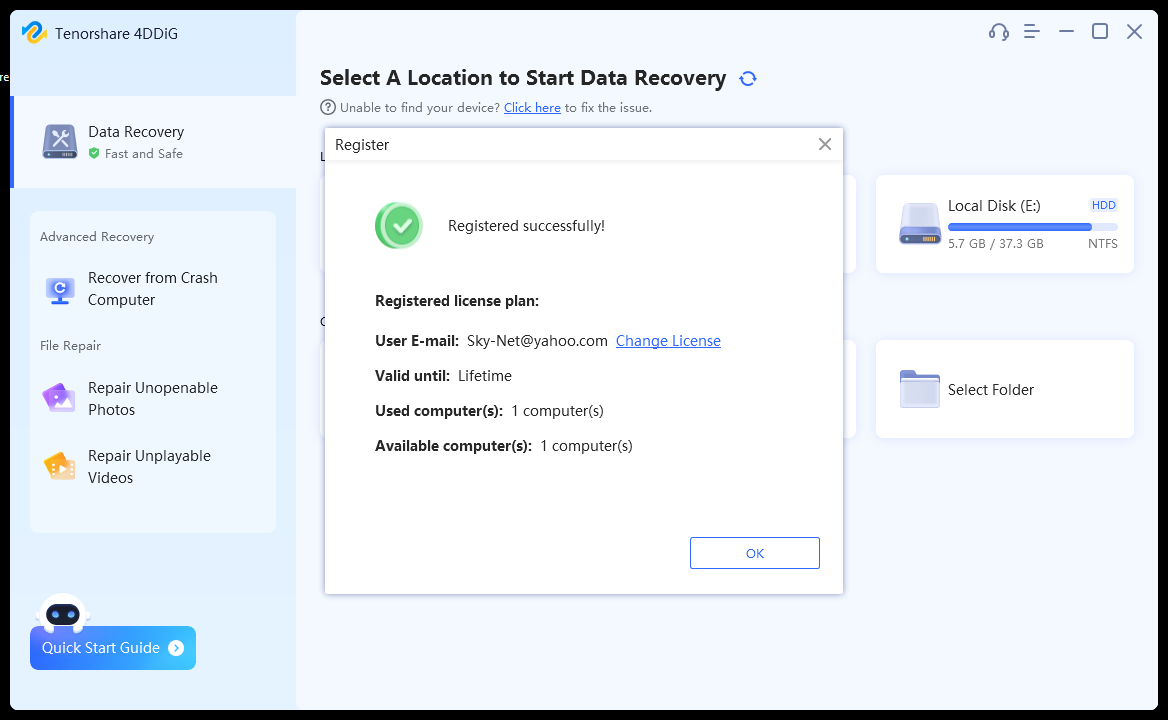Click the 'Select A Location' main heading

(x=523, y=78)
